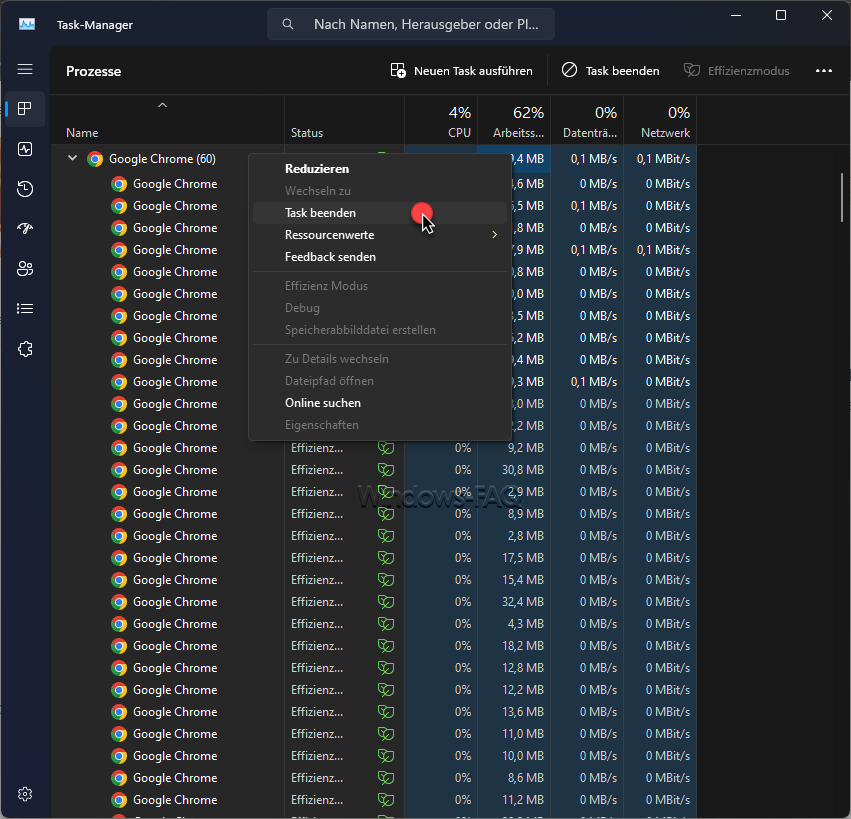Image resolution: width=851 pixels, height=819 pixels.
Task: Sort by the Netzwerk column header
Action: pyautogui.click(x=660, y=120)
